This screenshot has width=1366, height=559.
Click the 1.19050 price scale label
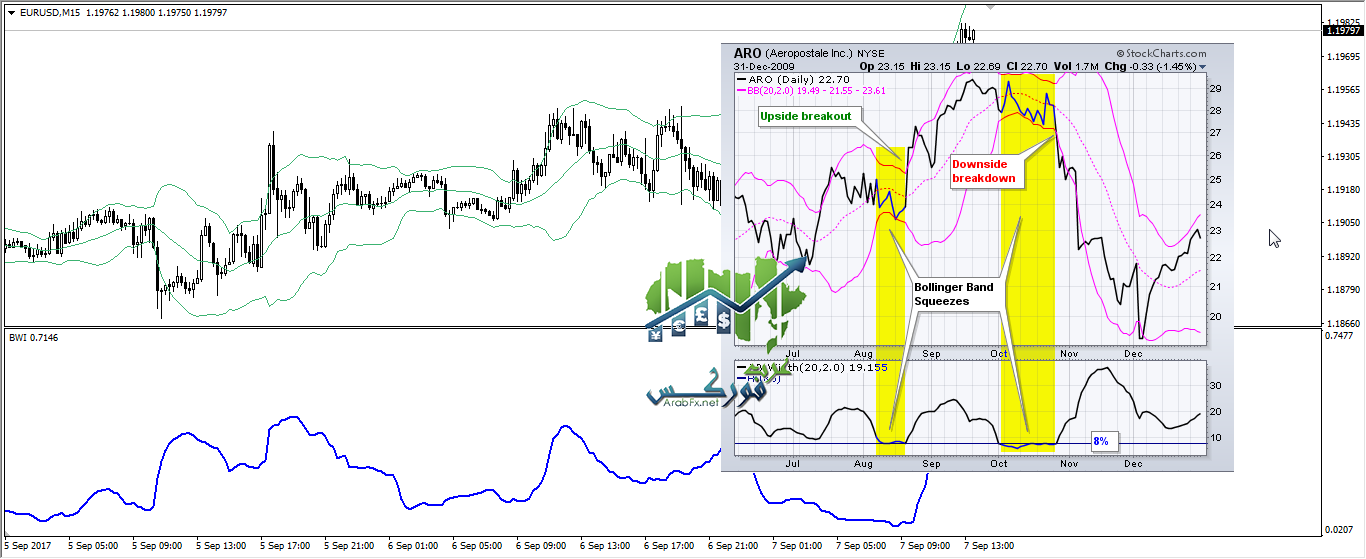(x=1341, y=223)
